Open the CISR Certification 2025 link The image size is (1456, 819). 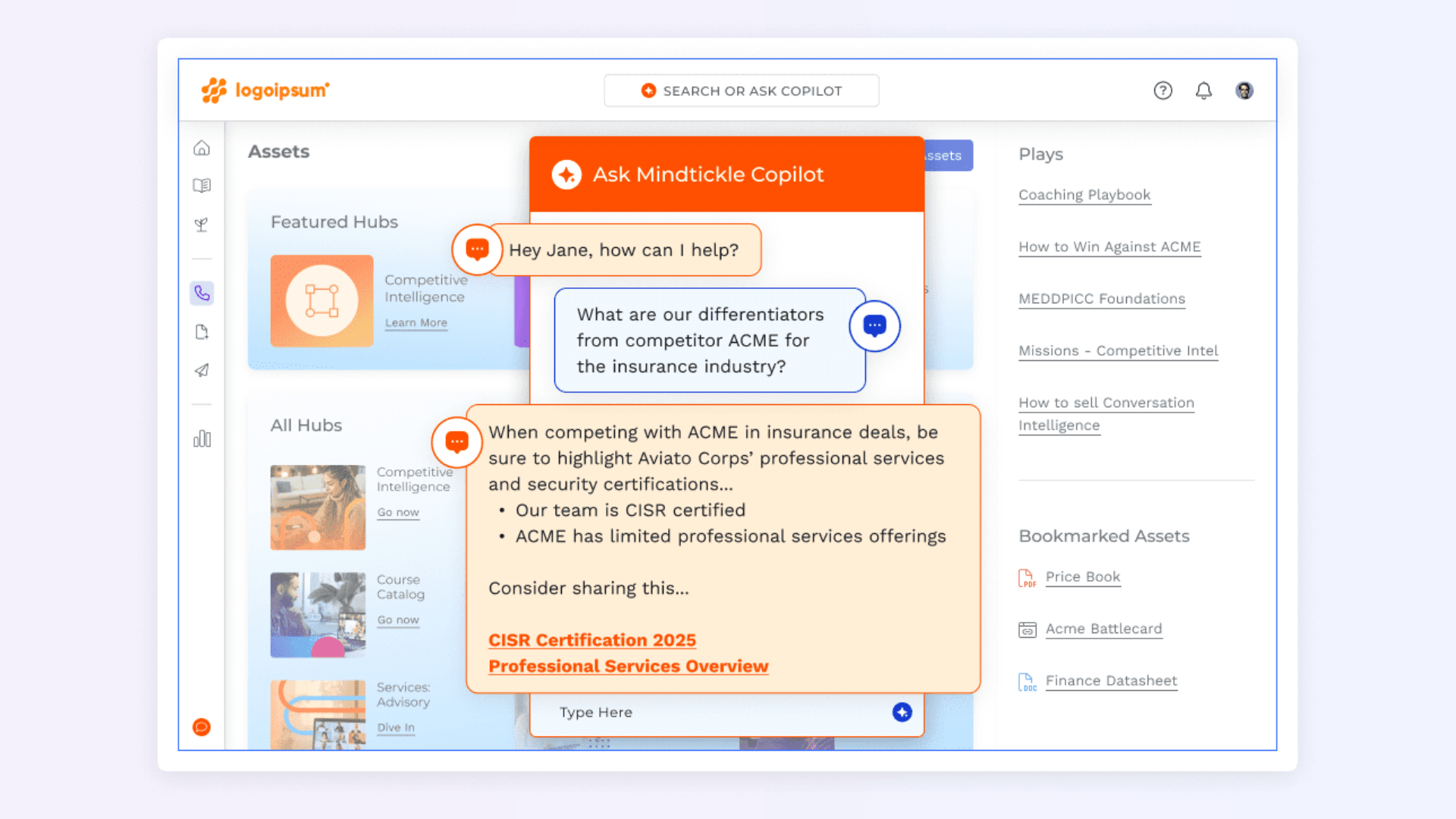click(591, 640)
